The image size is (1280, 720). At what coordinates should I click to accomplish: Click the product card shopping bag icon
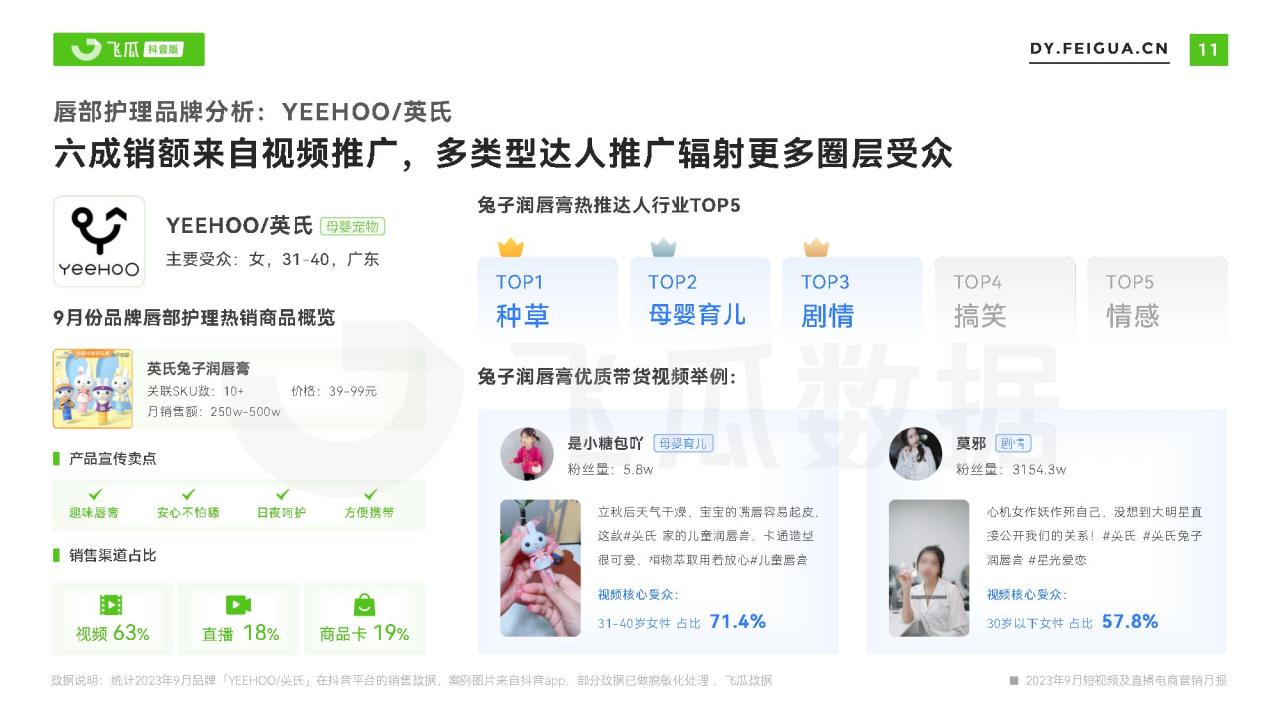coord(364,605)
